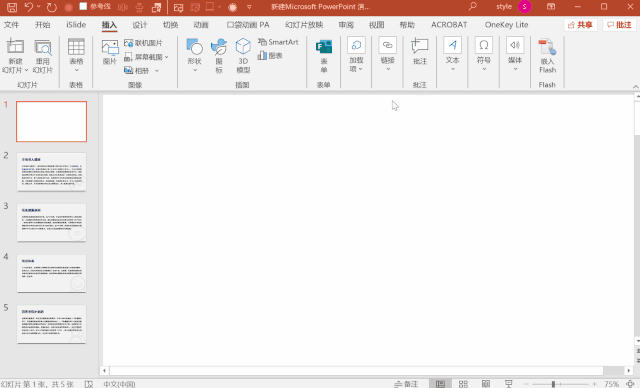Click the 相册 photo album icon
Image resolution: width=640 pixels, height=388 pixels.
[129, 70]
